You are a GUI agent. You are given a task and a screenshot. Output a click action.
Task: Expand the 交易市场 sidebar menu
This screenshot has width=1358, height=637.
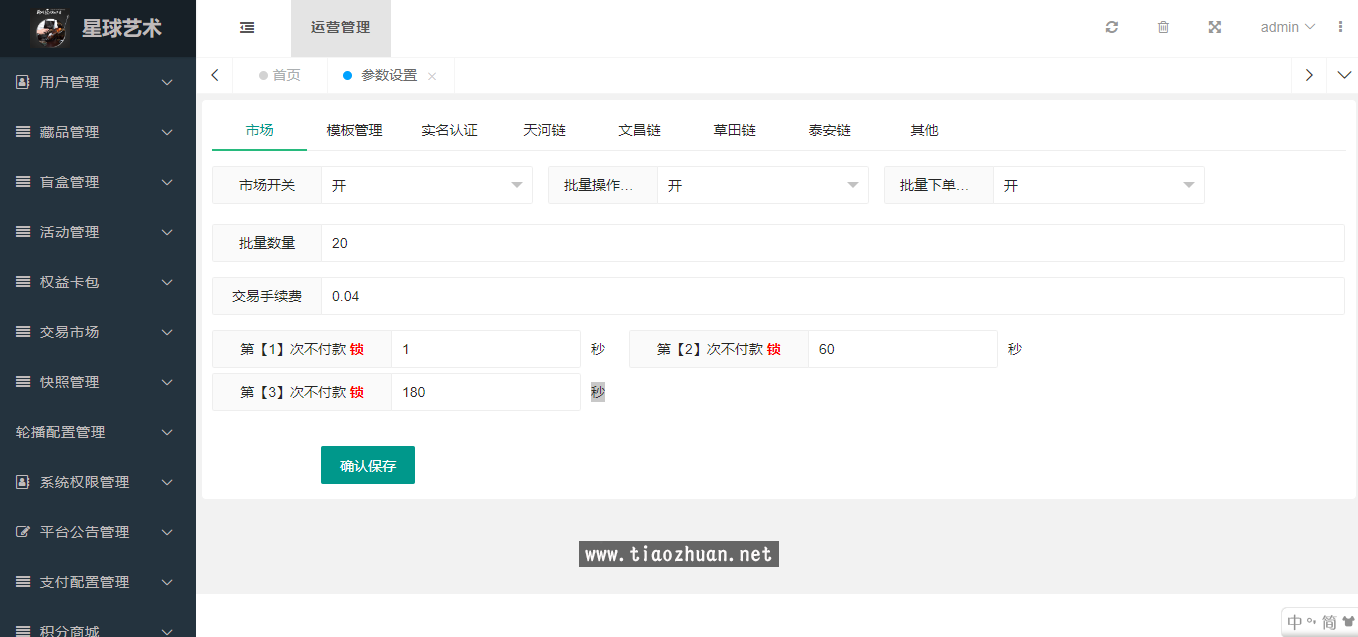tap(98, 332)
